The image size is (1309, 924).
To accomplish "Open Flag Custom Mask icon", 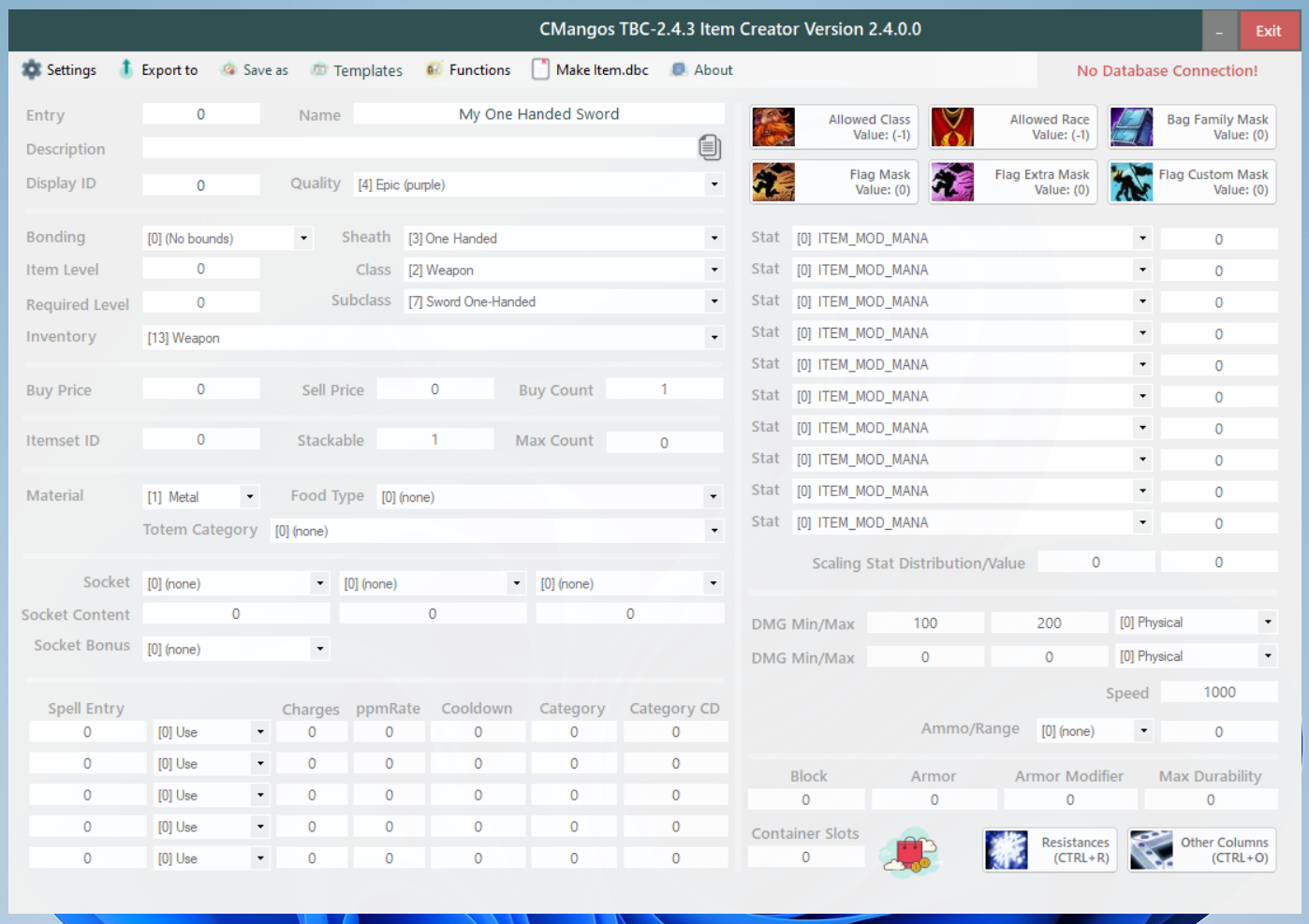I will pyautogui.click(x=1131, y=182).
